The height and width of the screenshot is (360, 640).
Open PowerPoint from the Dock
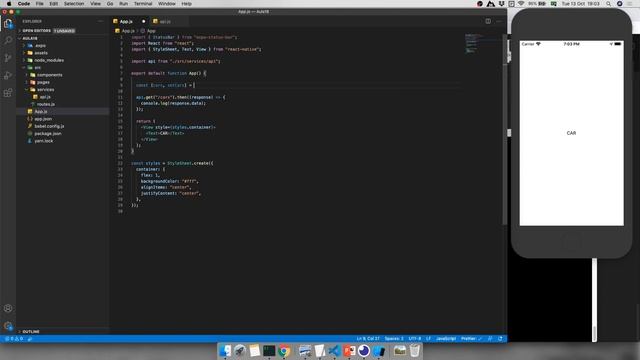[349, 351]
